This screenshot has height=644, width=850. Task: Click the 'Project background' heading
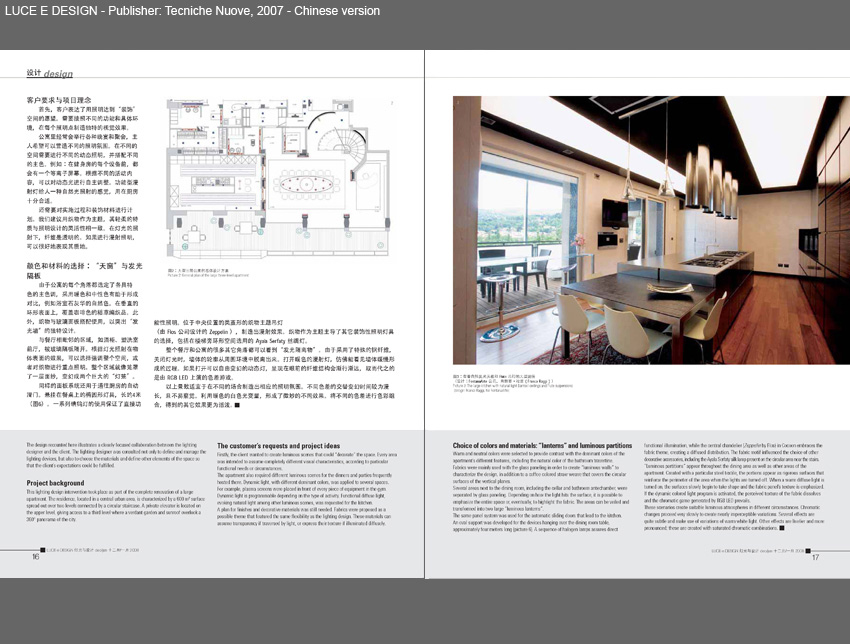(55, 483)
